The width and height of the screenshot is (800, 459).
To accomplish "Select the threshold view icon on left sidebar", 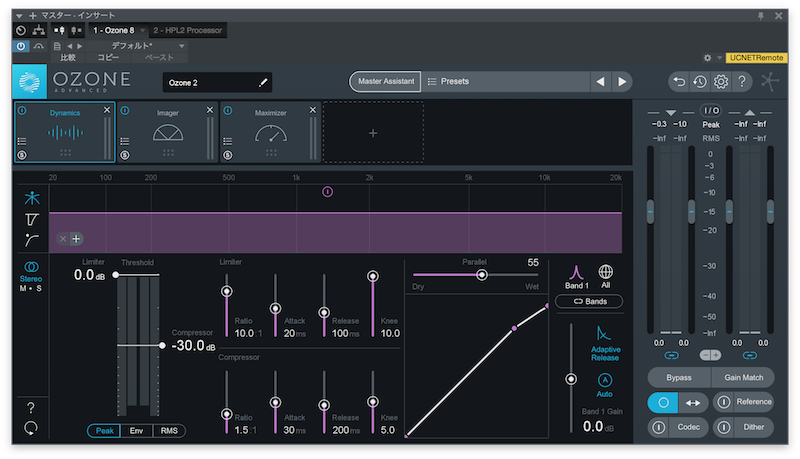I will pos(32,219).
